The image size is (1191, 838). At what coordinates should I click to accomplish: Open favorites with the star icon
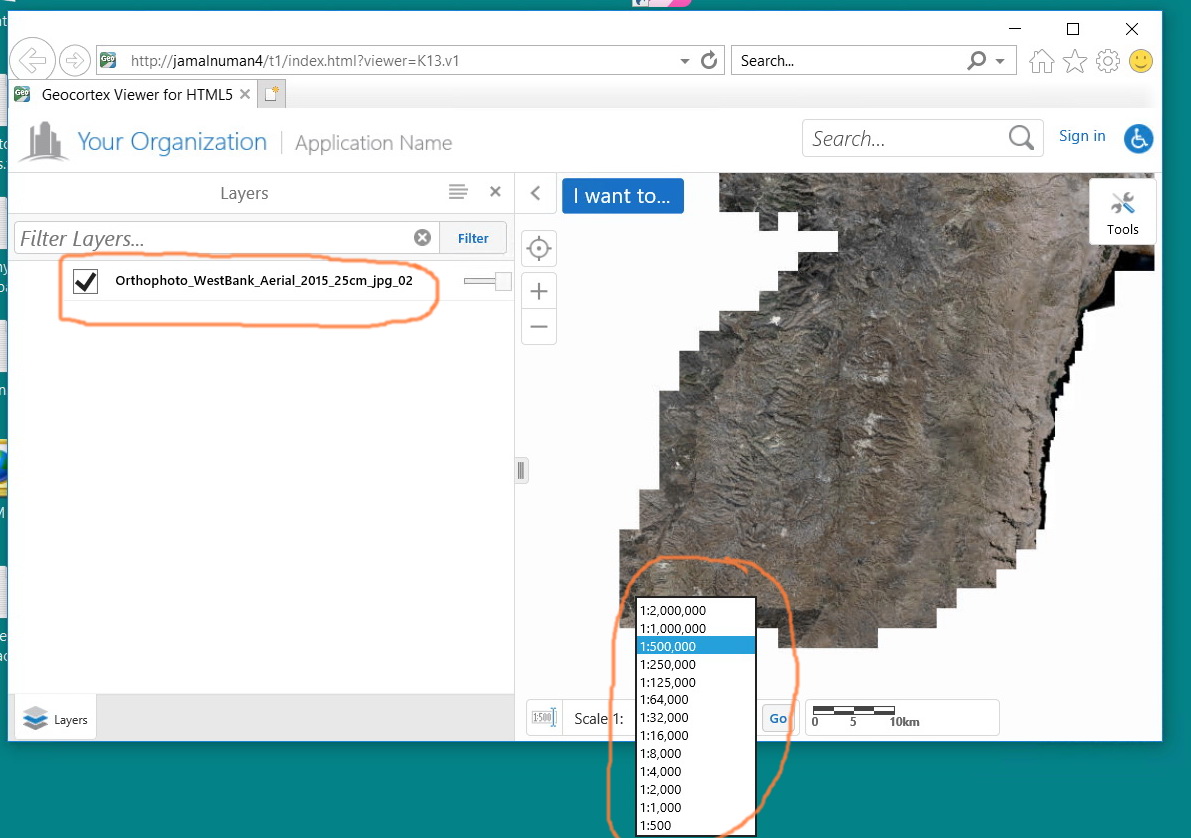pos(1075,61)
